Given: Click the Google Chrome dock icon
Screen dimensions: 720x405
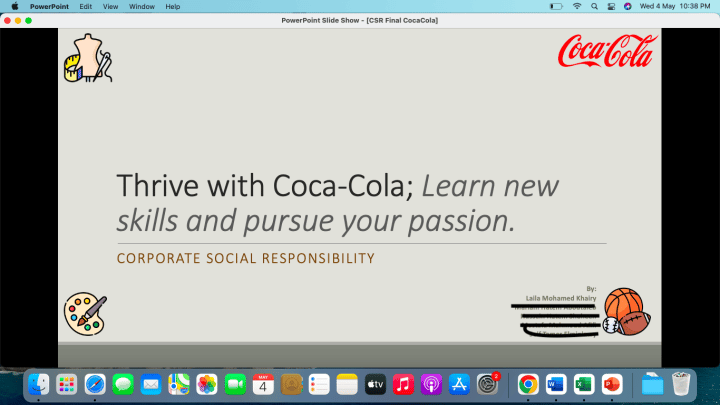Looking at the screenshot, I should click(527, 383).
